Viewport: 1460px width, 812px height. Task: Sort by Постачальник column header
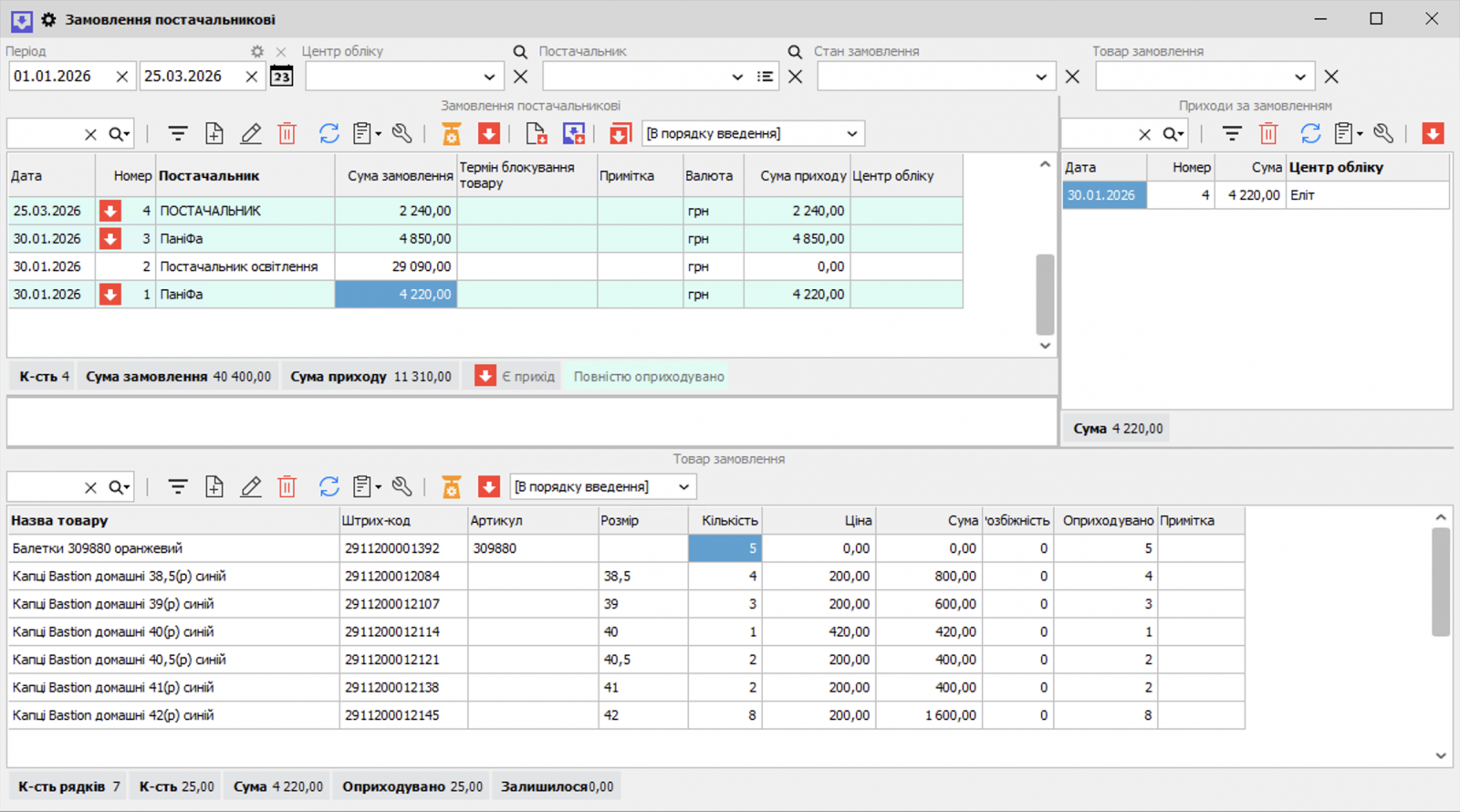coord(245,175)
